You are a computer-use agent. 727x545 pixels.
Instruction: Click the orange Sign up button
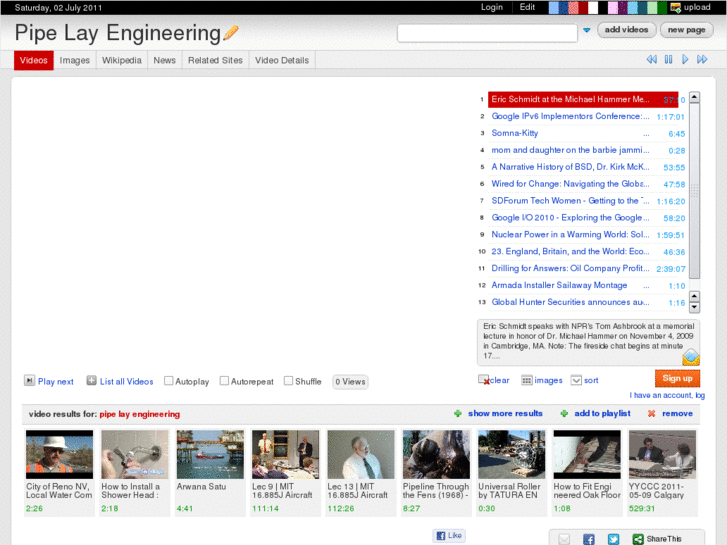tap(677, 378)
